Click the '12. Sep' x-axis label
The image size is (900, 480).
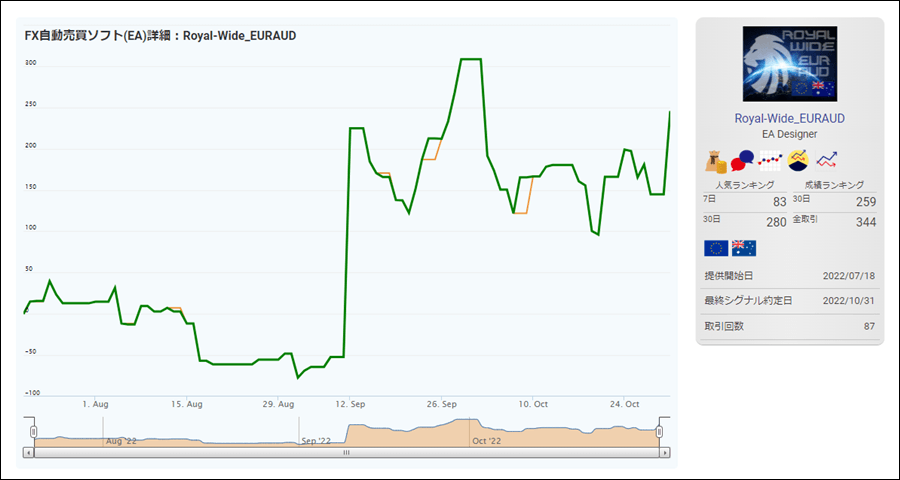(351, 404)
